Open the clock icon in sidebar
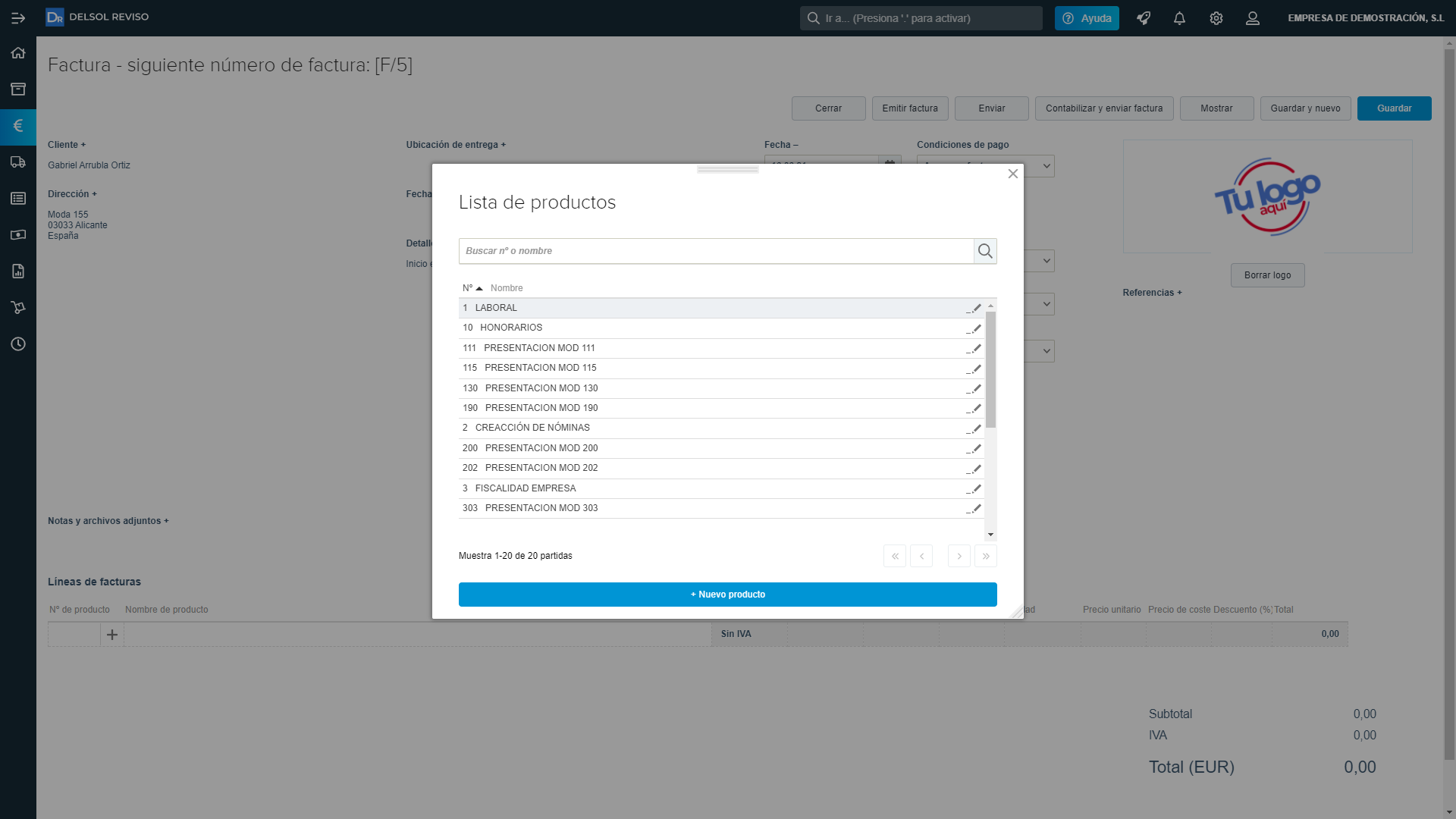The image size is (1456, 819). tap(18, 344)
